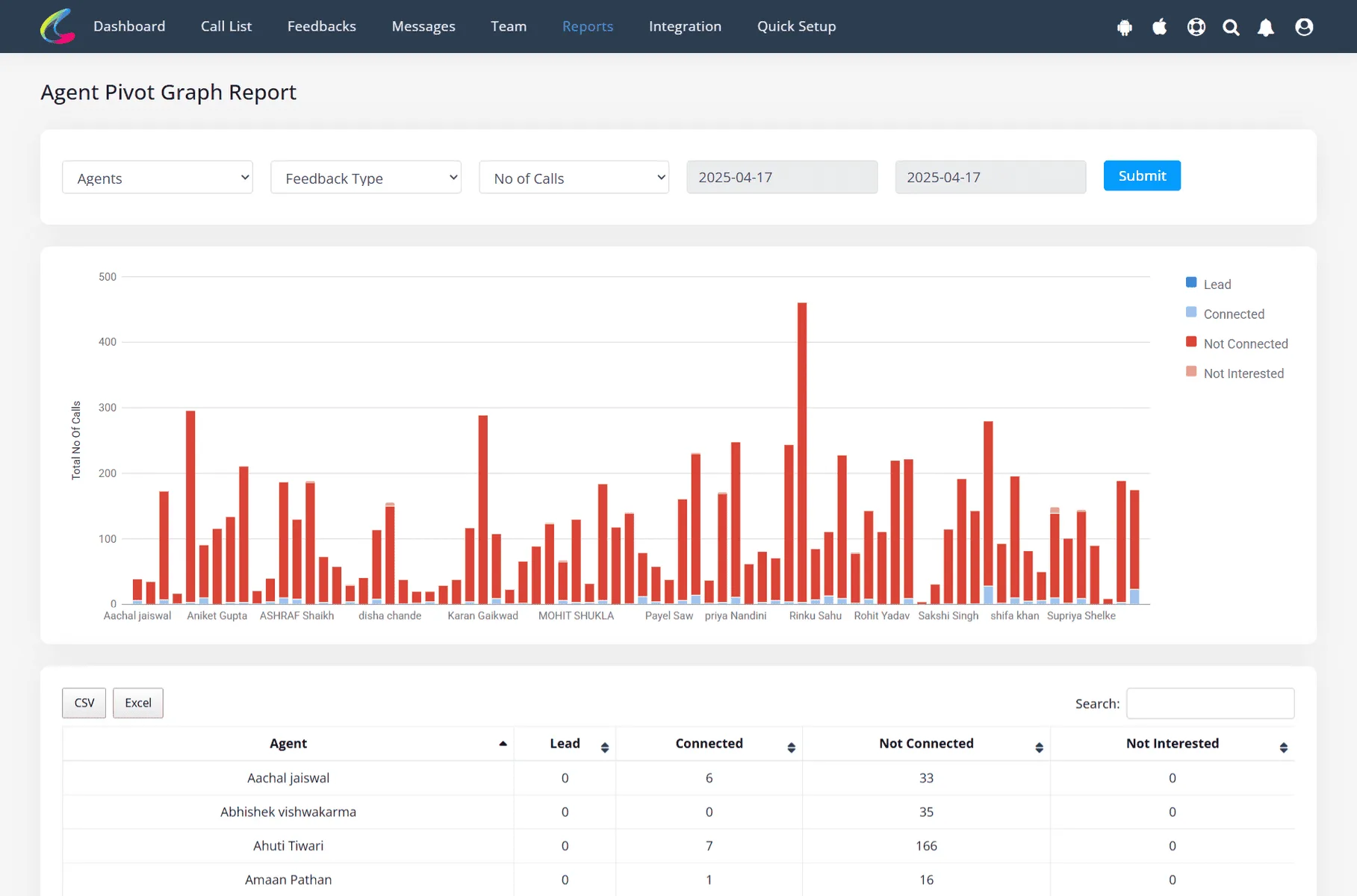Screen dimensions: 1357x896
Task: Click the Connected legend color swatch
Action: (1191, 312)
